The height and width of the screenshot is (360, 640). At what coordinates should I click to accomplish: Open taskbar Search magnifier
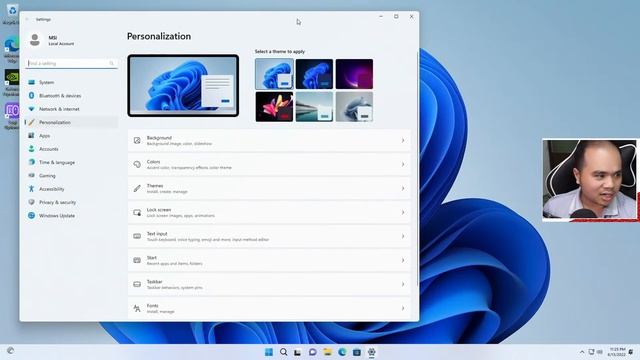[x=283, y=352]
